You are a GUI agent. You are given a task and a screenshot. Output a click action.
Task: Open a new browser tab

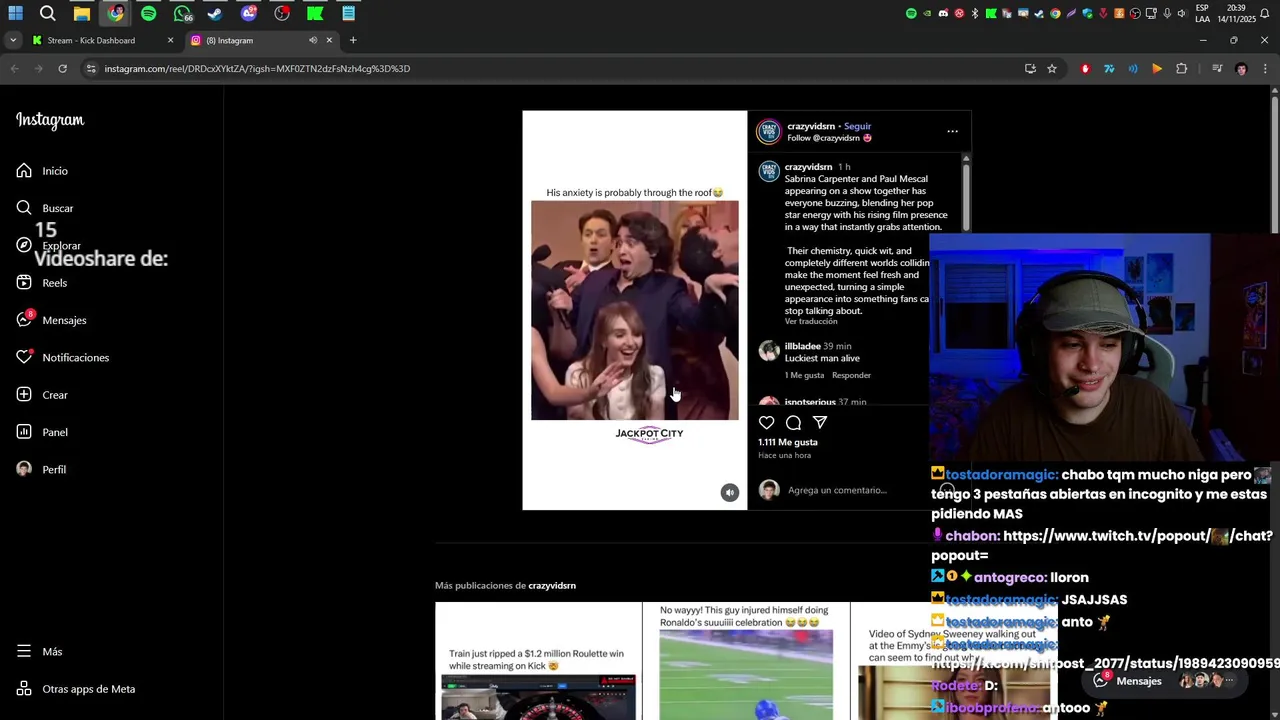[353, 40]
